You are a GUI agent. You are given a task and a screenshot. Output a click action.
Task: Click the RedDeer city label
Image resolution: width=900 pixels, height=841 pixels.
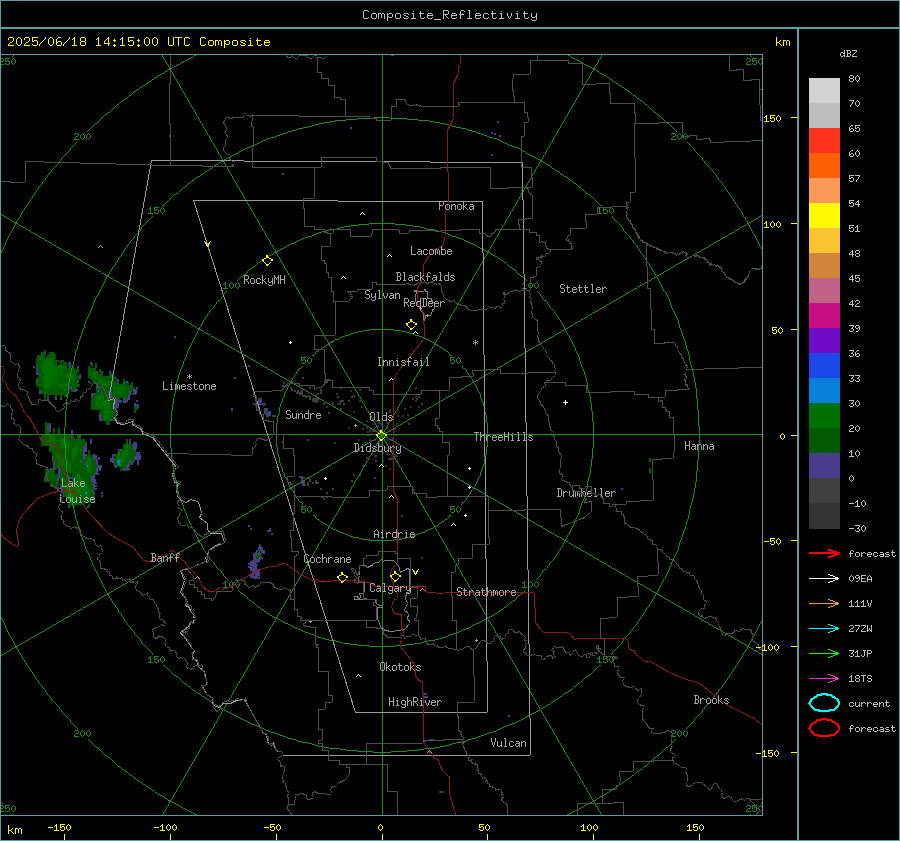pos(424,303)
